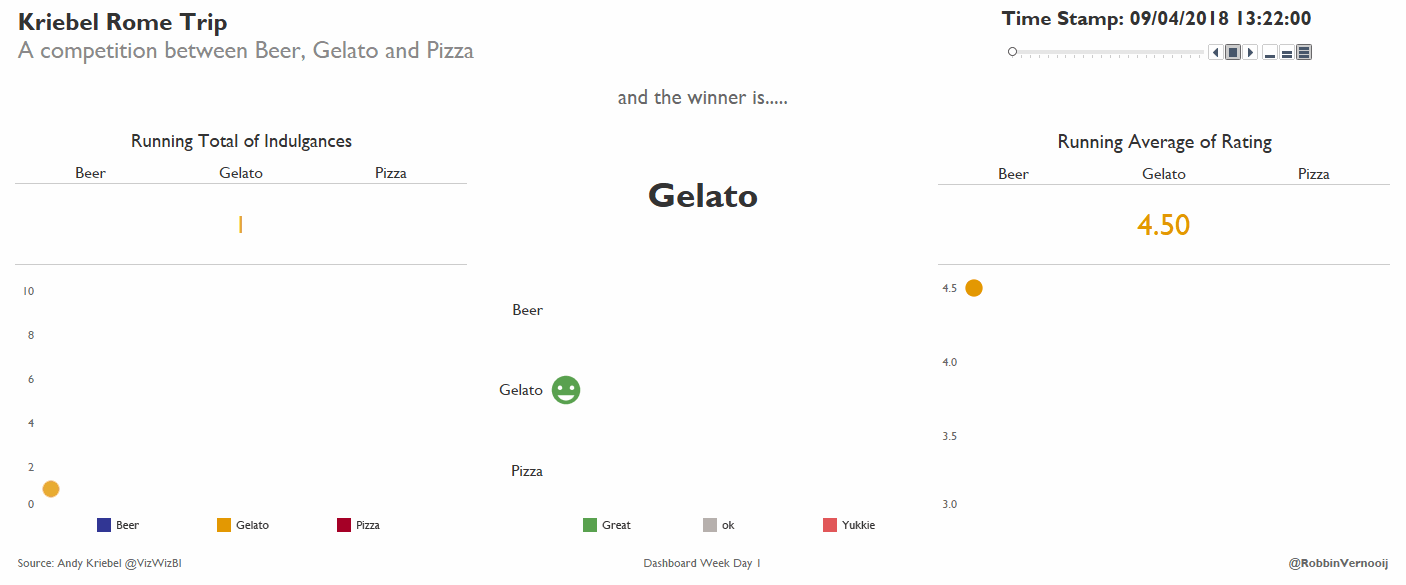The image size is (1406, 585).
Task: Click the Gelato header in Running Average table
Action: 1164,174
